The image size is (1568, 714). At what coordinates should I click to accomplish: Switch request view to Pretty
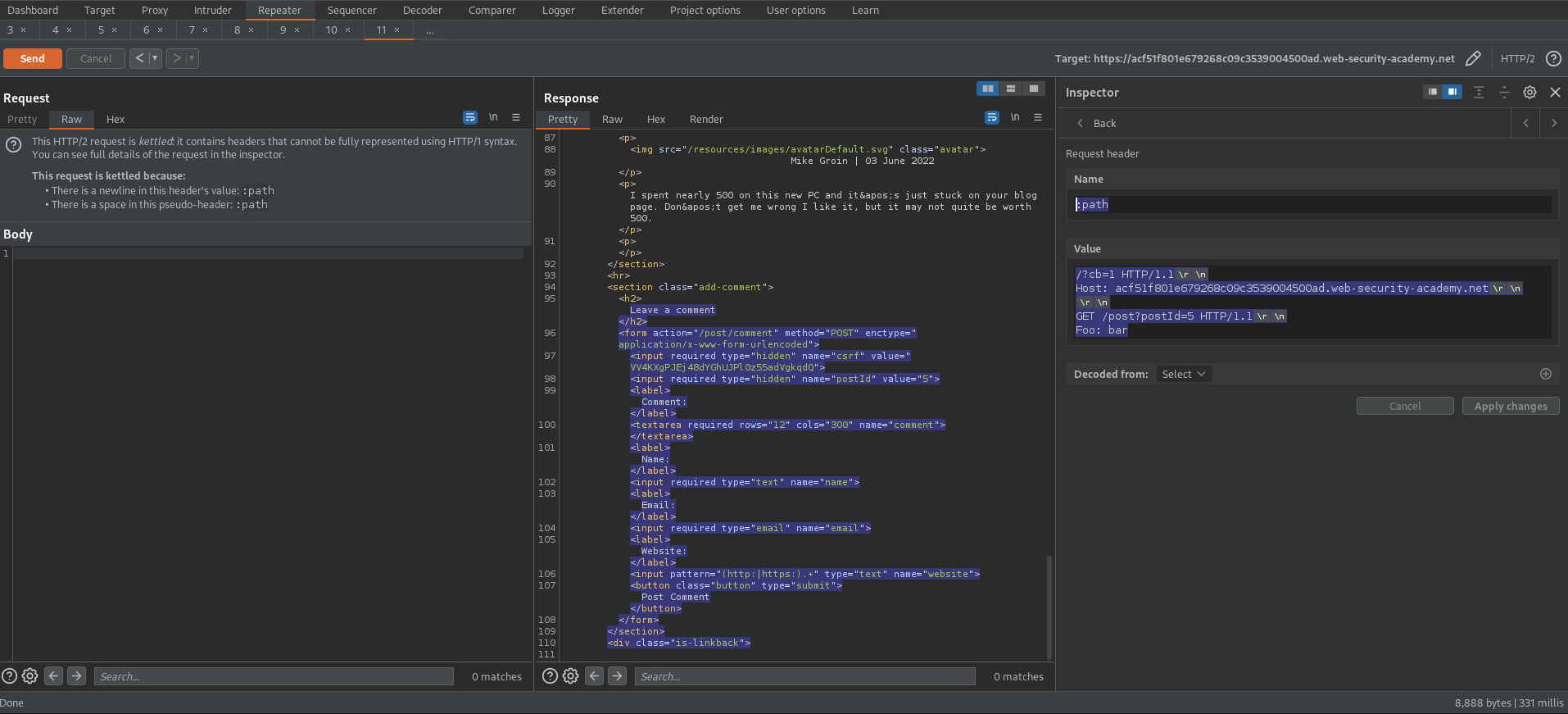pyautogui.click(x=22, y=119)
